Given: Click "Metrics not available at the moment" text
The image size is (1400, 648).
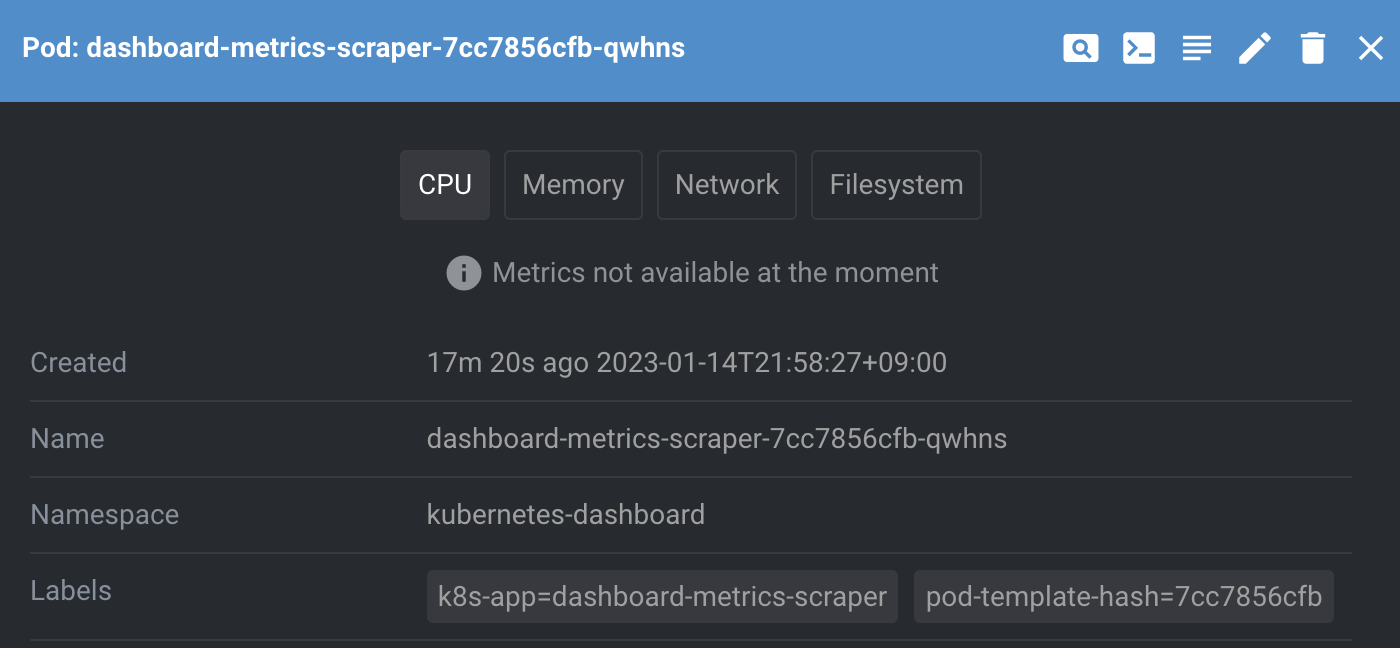Looking at the screenshot, I should (x=715, y=273).
